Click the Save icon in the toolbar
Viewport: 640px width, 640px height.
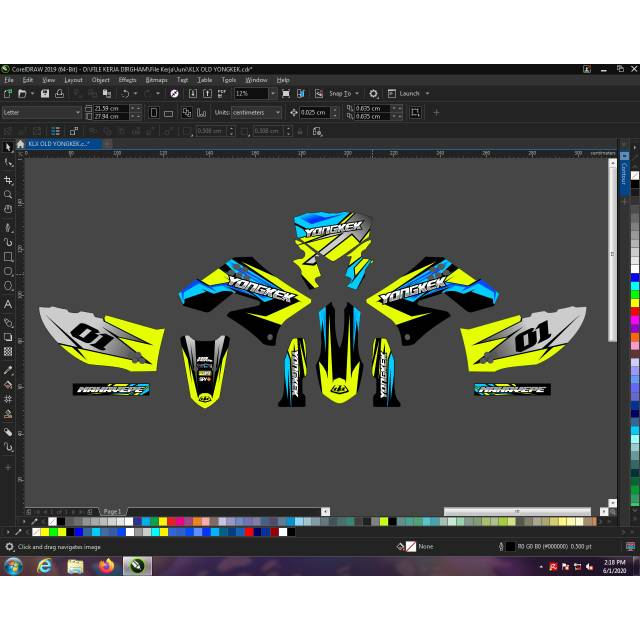tap(46, 93)
